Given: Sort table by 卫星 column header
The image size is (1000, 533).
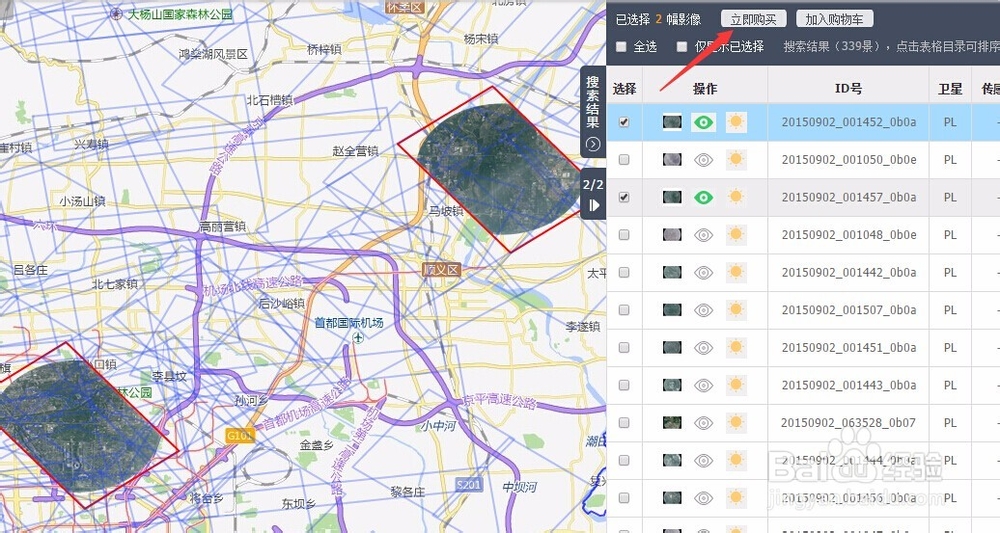Looking at the screenshot, I should [x=950, y=89].
